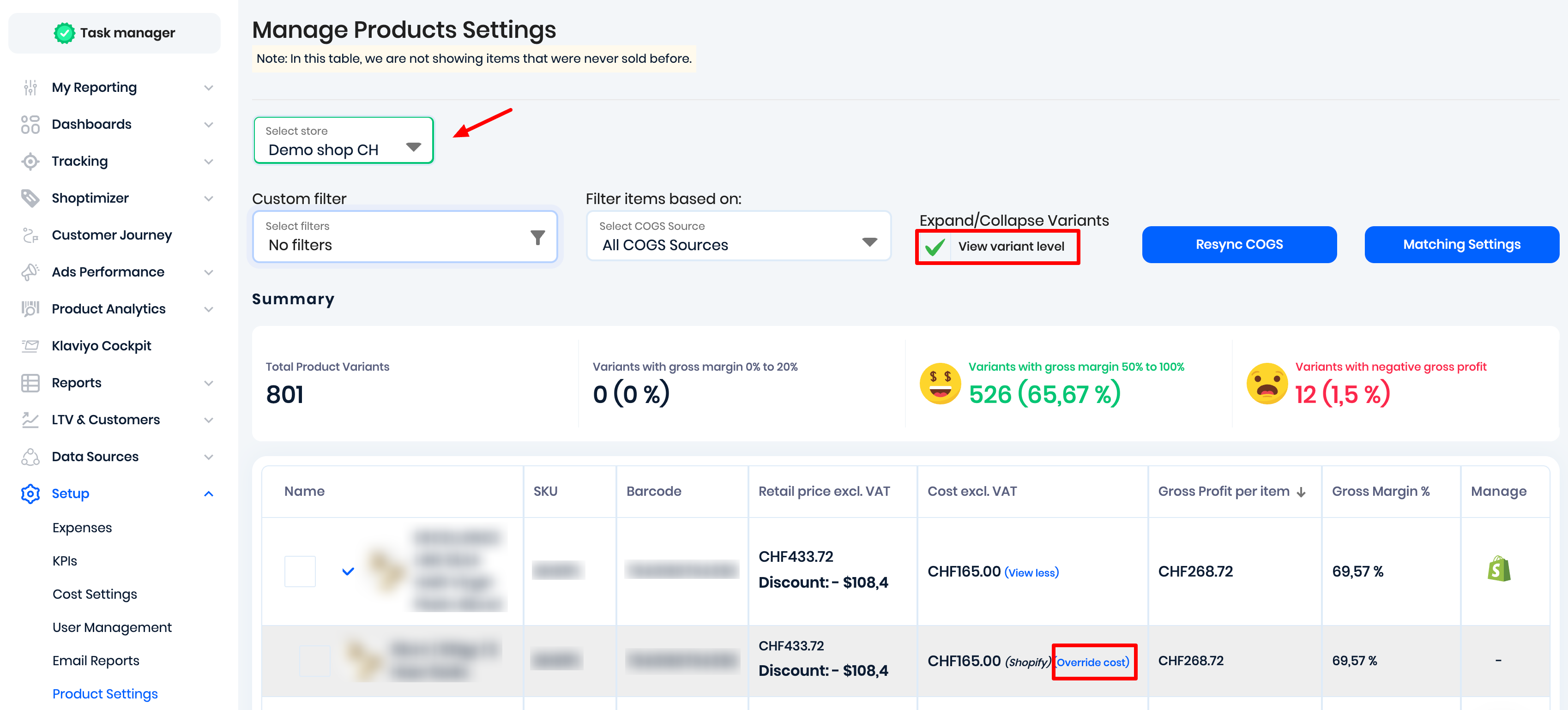Click the Klaviyo Cockpit sidebar icon
The width and height of the screenshot is (1568, 710).
30,346
